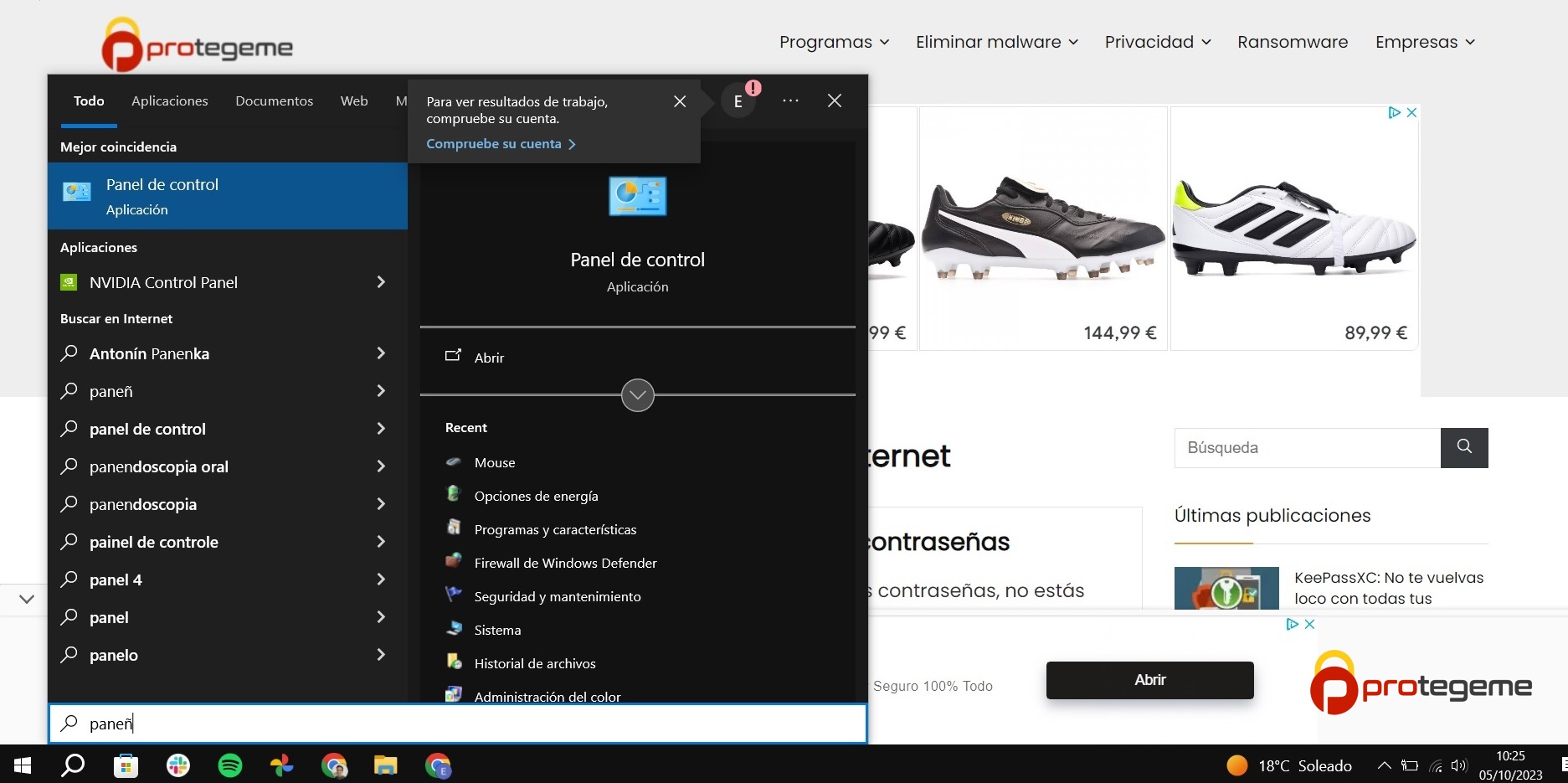Open the pinwheel photos app in taskbar
The height and width of the screenshot is (783, 1568).
282,765
